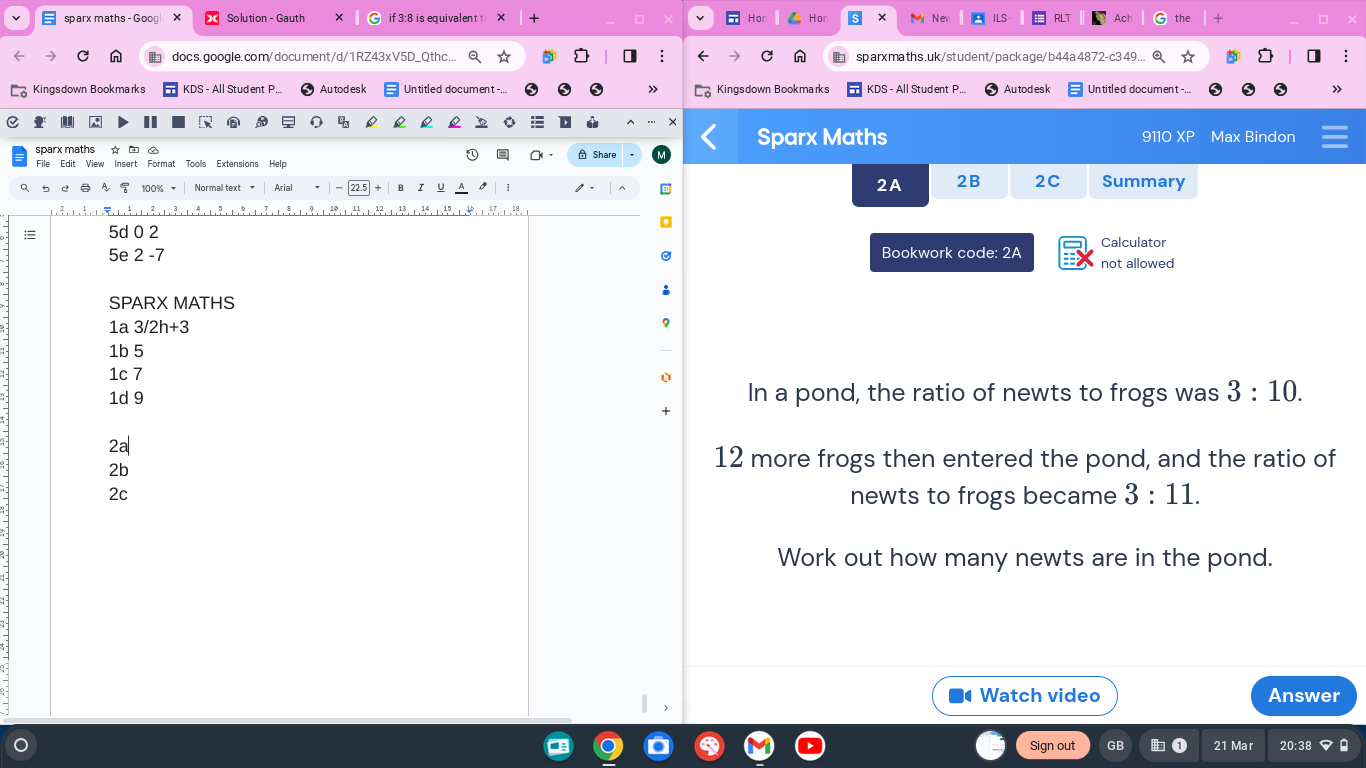The height and width of the screenshot is (768, 1366).
Task: Click the translator icon in extension toolbar
Action: pos(343,122)
